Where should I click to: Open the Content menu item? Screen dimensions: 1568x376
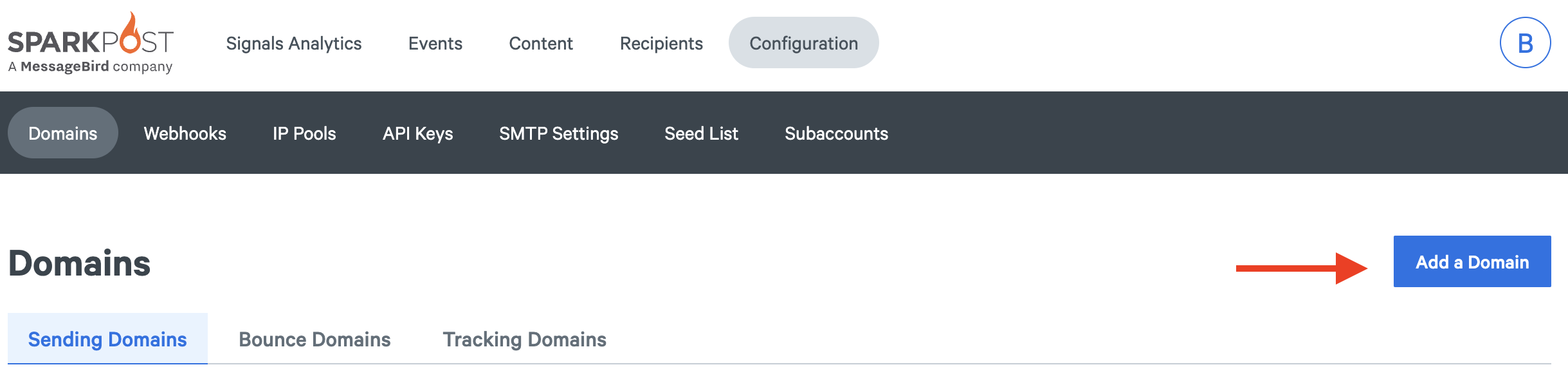(541, 43)
